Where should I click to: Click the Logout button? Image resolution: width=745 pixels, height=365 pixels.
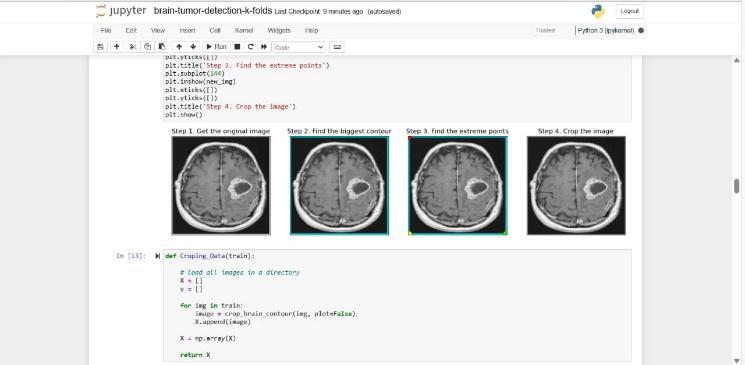pos(630,11)
